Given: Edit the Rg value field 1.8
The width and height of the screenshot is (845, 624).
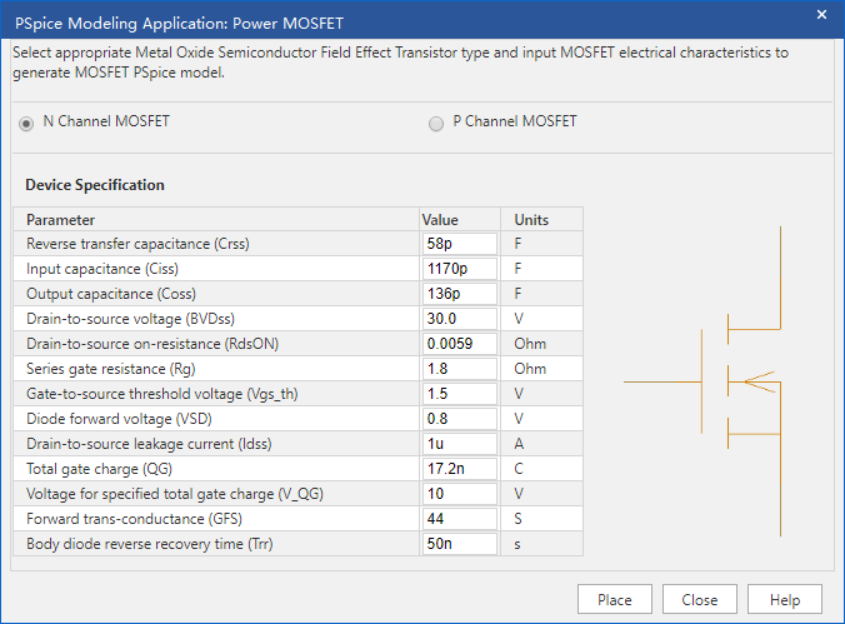Looking at the screenshot, I should pos(460,369).
